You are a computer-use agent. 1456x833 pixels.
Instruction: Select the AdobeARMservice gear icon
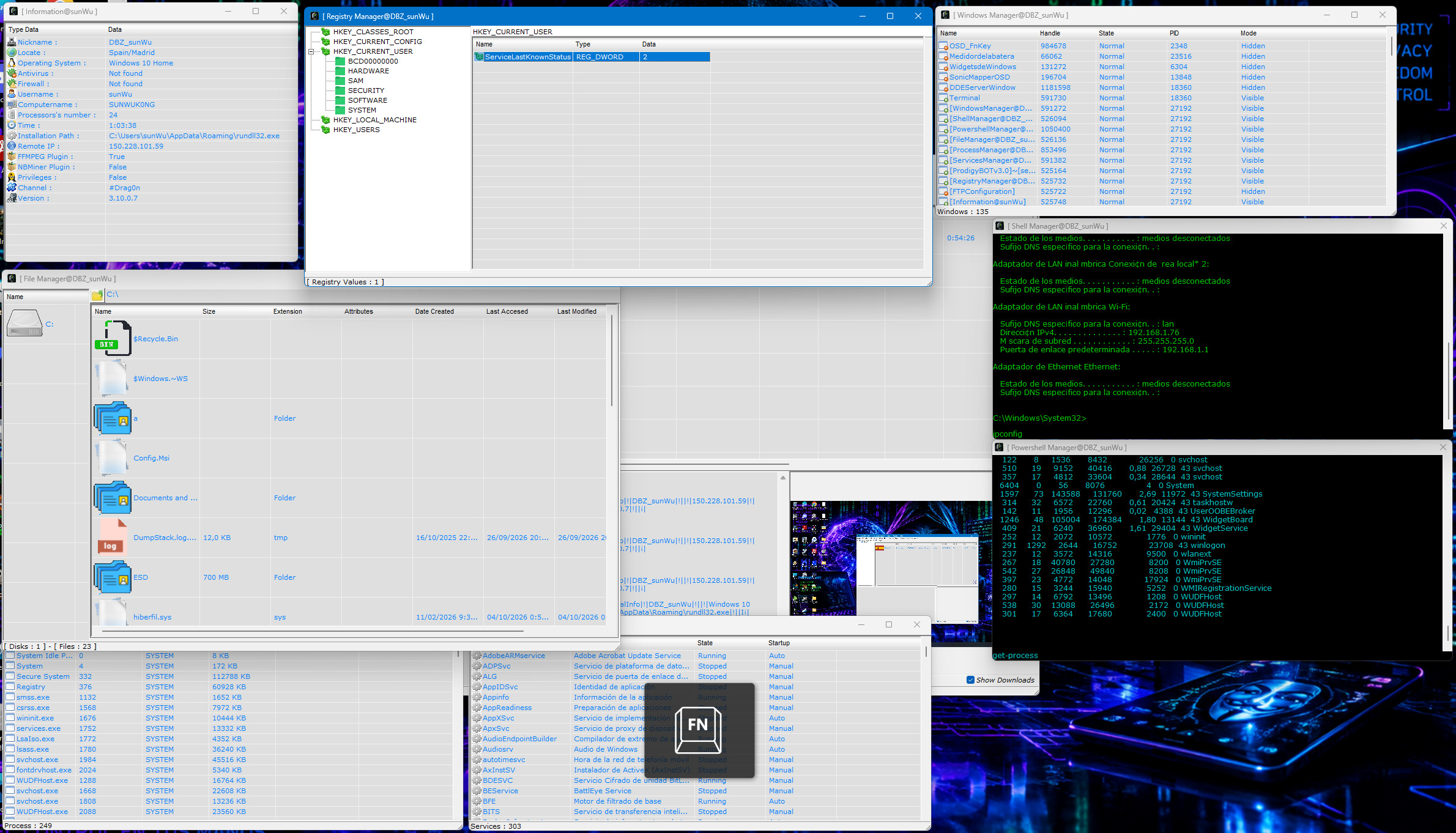[477, 656]
